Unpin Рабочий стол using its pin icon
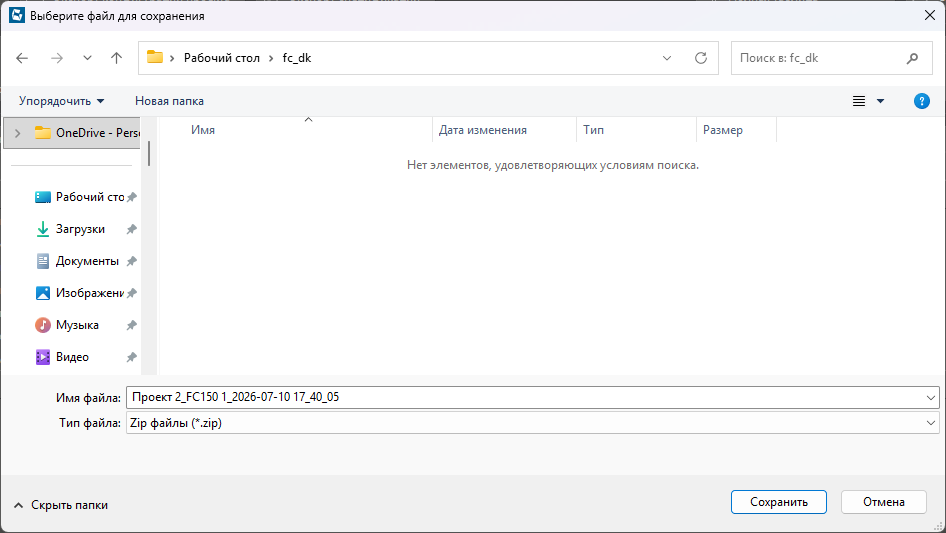 (x=132, y=197)
